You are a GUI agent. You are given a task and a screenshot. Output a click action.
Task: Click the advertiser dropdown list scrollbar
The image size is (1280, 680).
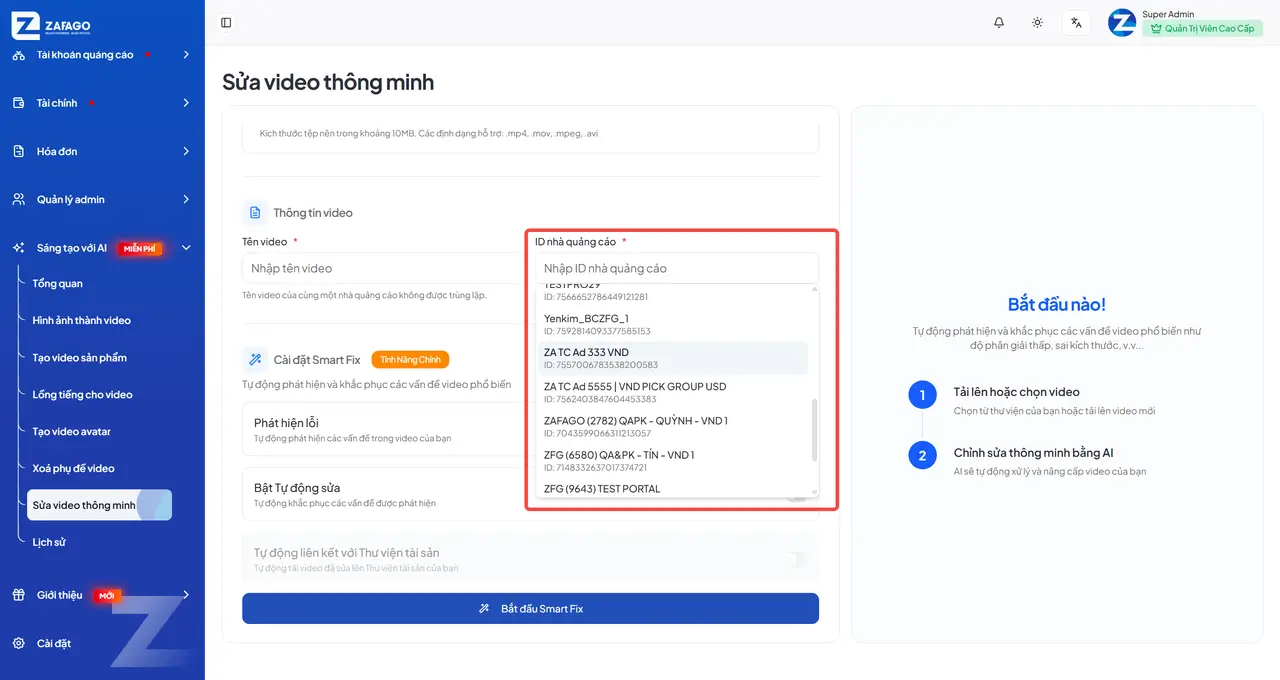(x=814, y=430)
